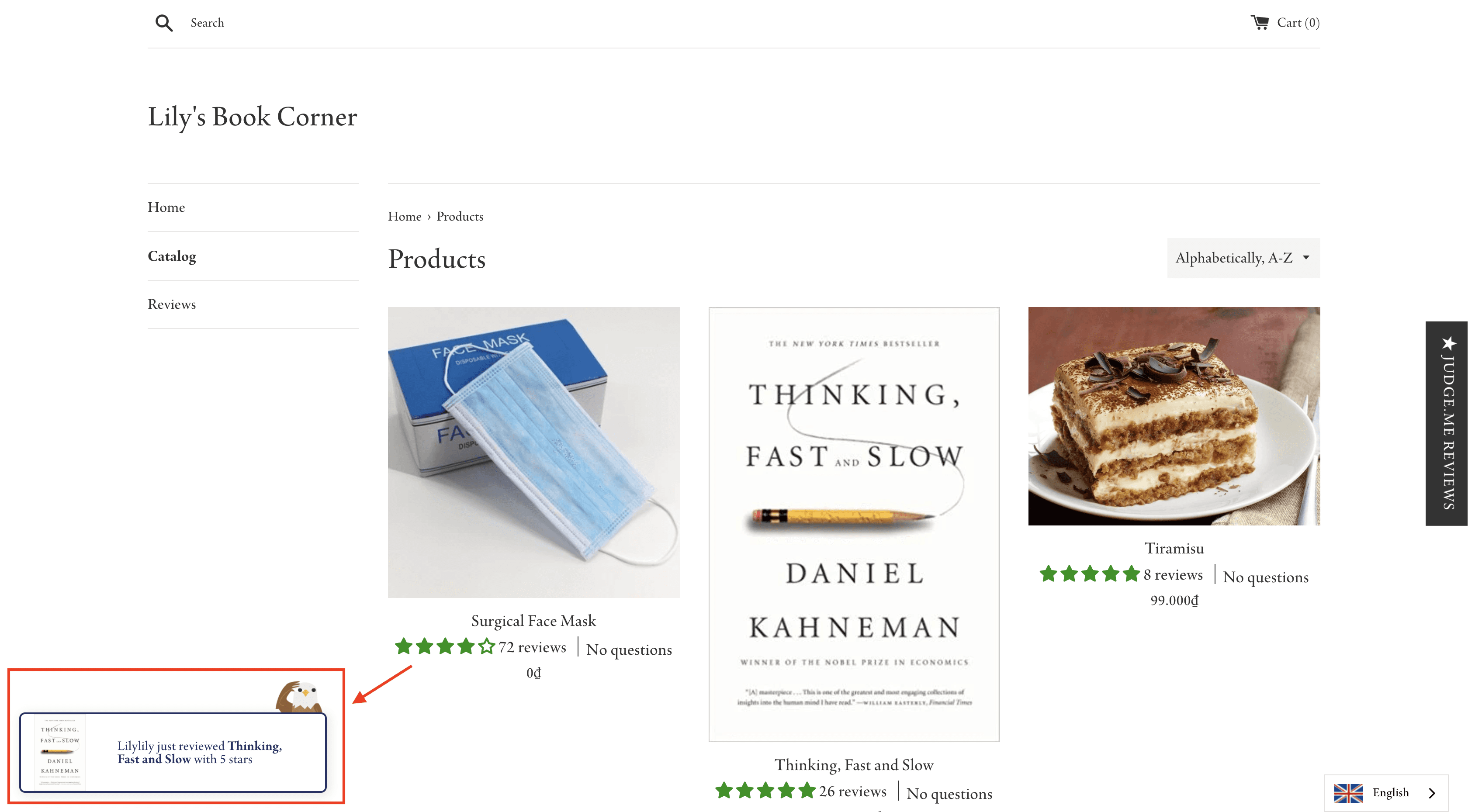
Task: Click the Home breadcrumb link
Action: coord(405,217)
